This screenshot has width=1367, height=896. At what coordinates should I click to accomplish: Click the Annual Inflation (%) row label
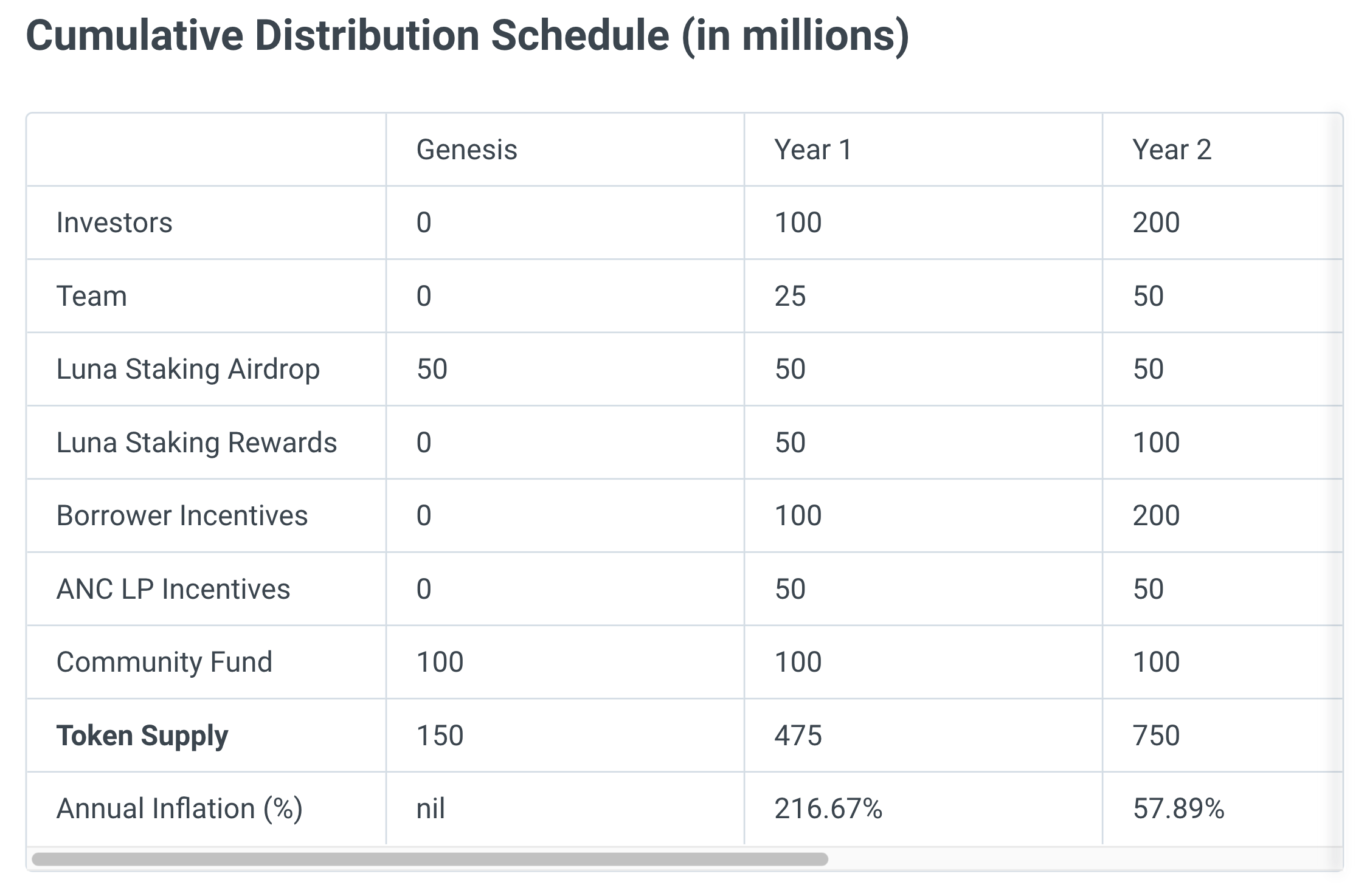[179, 808]
